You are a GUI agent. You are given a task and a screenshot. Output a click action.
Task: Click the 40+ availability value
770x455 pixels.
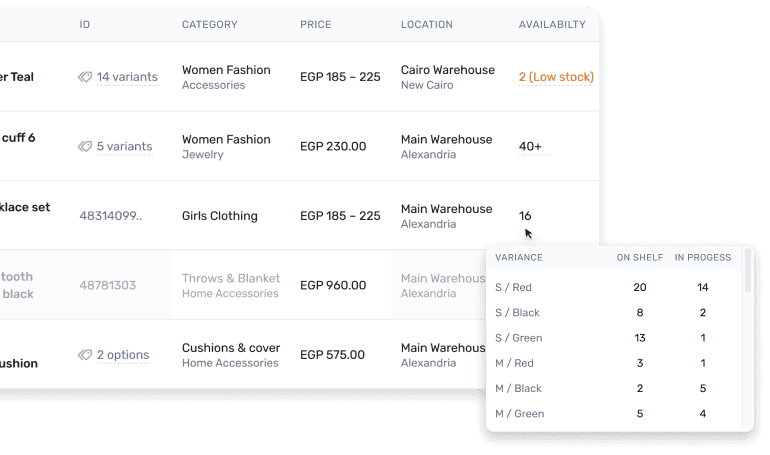pos(530,147)
